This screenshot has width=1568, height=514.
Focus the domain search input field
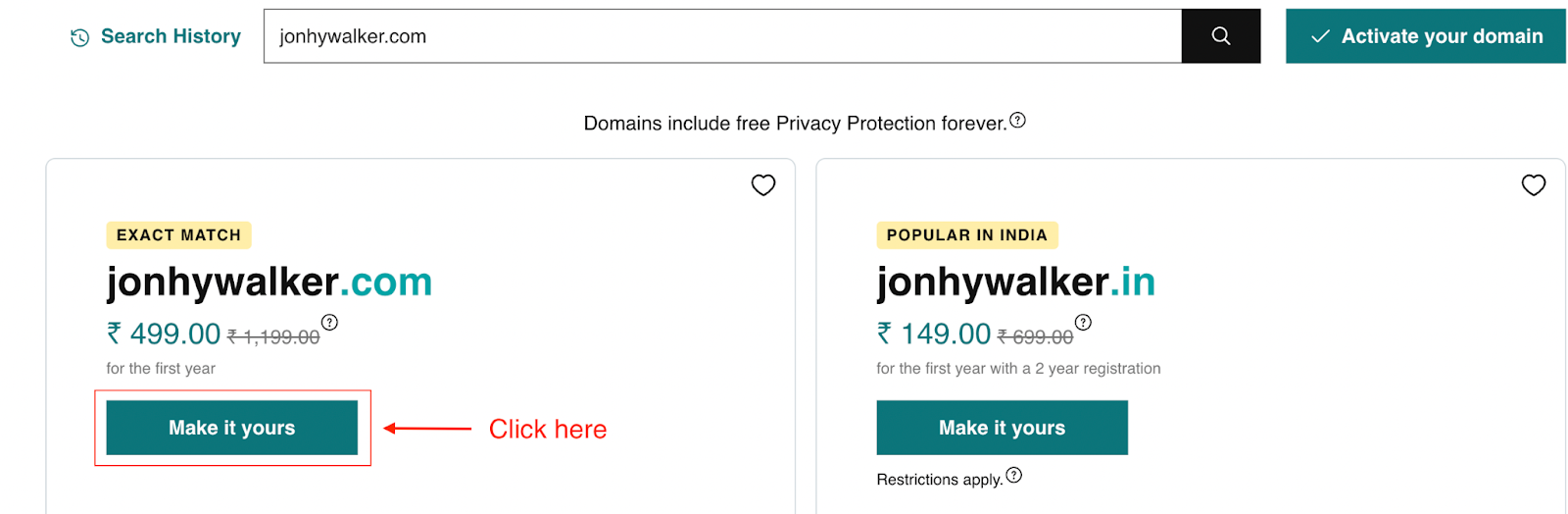tap(723, 36)
